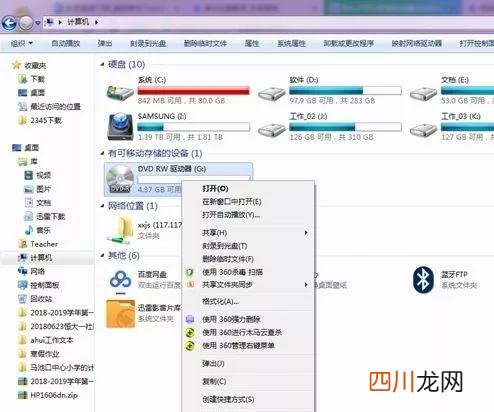Expand 共享(H) submenu
Viewport: 494px width, 412px height.
coord(248,233)
